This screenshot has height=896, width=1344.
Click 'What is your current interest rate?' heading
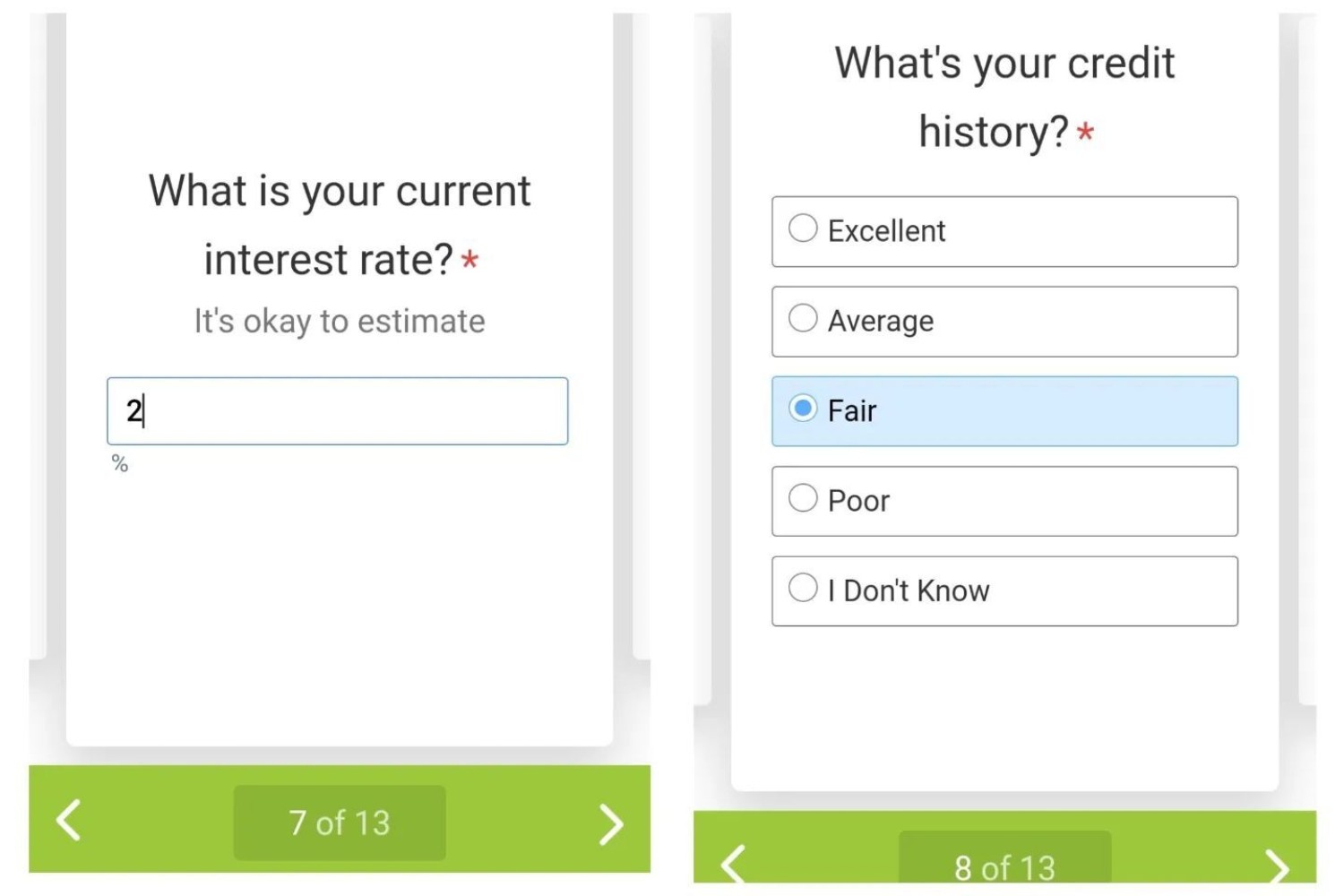tap(340, 224)
